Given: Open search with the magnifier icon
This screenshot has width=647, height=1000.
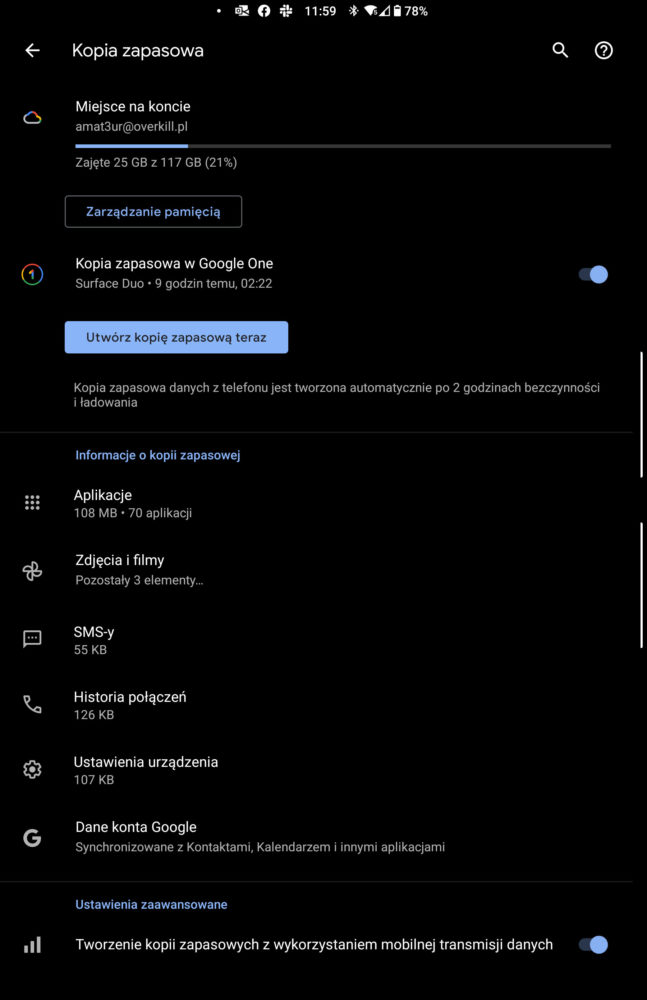Looking at the screenshot, I should [x=560, y=50].
